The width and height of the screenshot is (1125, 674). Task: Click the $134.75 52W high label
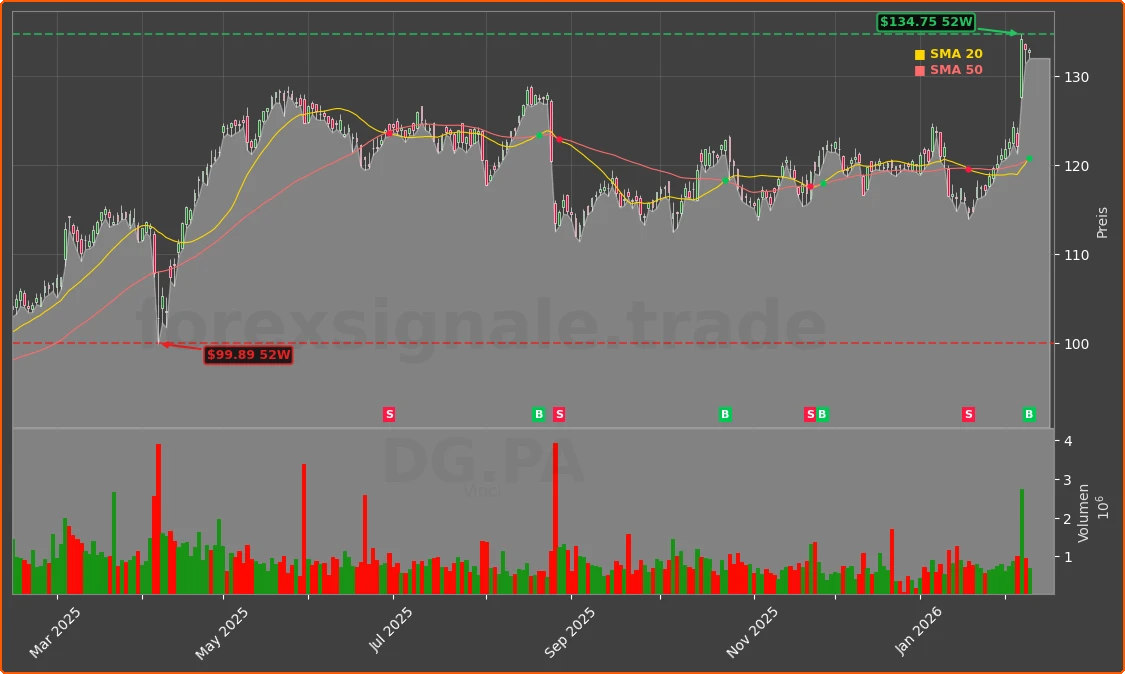pos(927,22)
